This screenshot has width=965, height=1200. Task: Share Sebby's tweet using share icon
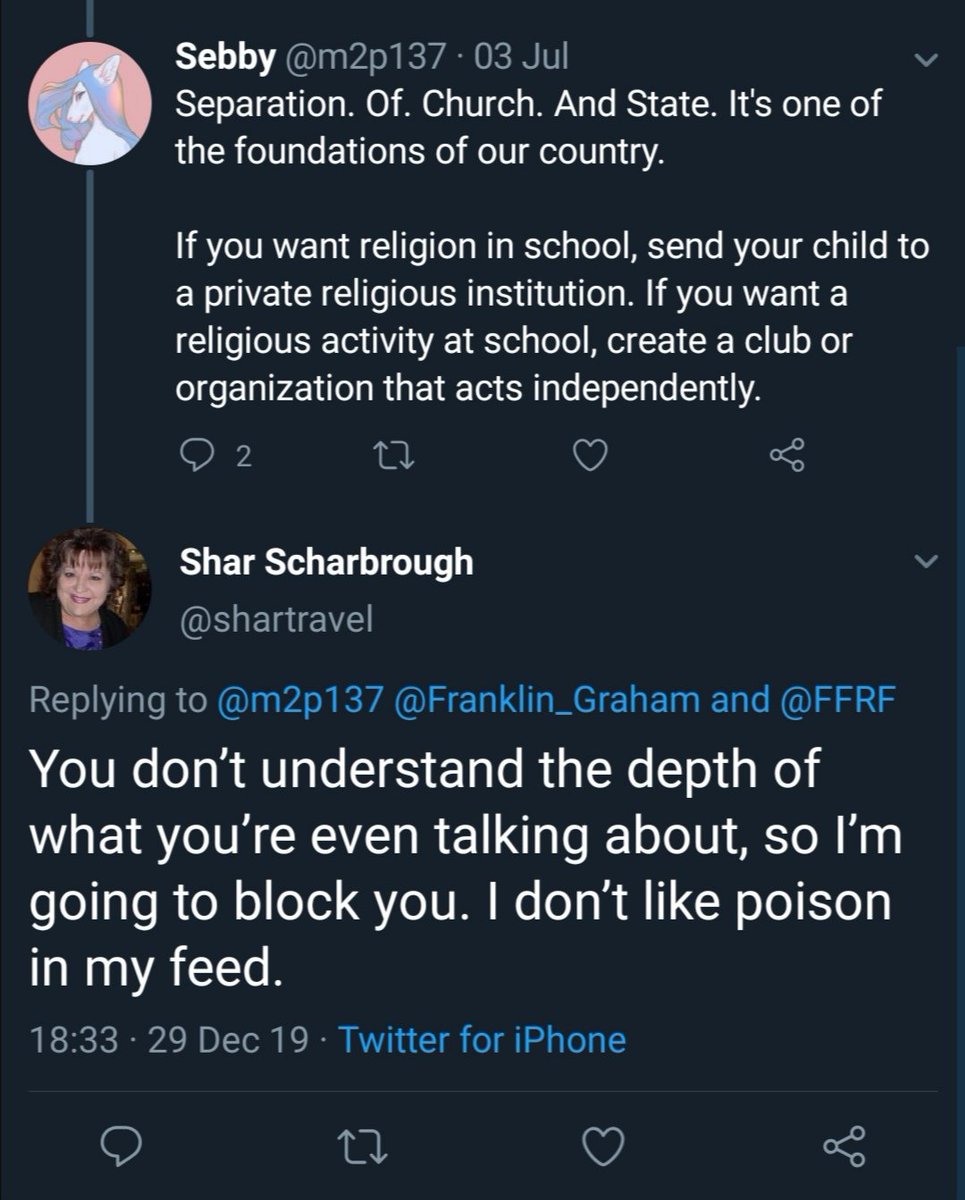[787, 456]
